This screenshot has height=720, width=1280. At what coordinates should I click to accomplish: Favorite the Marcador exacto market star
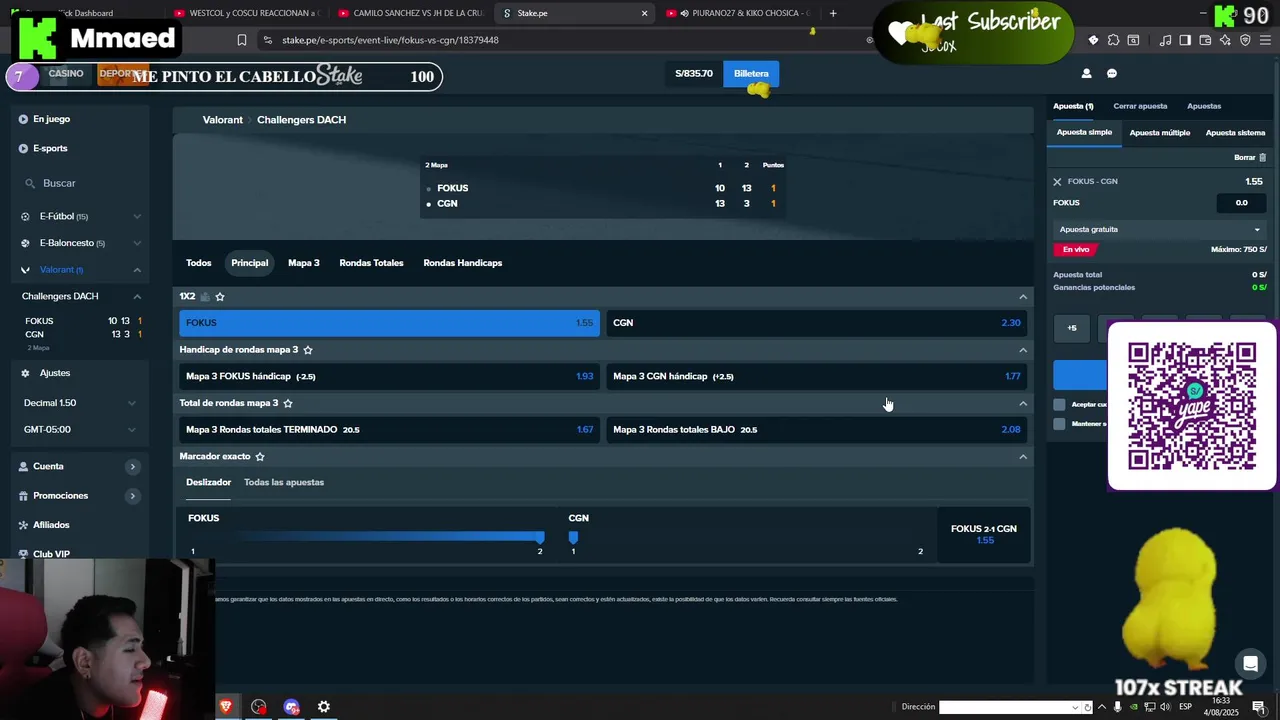pos(260,456)
